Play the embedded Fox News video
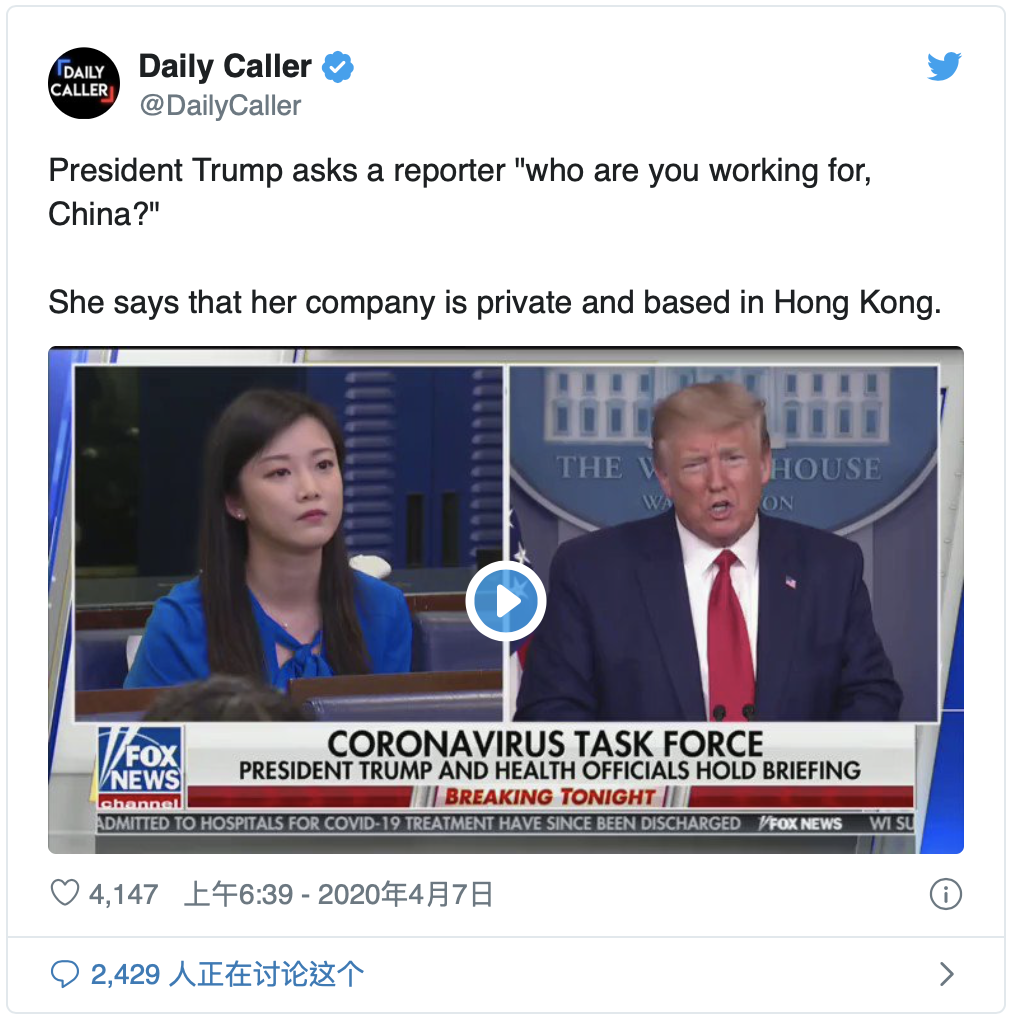Screen dimensions: 1012x1018 tap(506, 601)
